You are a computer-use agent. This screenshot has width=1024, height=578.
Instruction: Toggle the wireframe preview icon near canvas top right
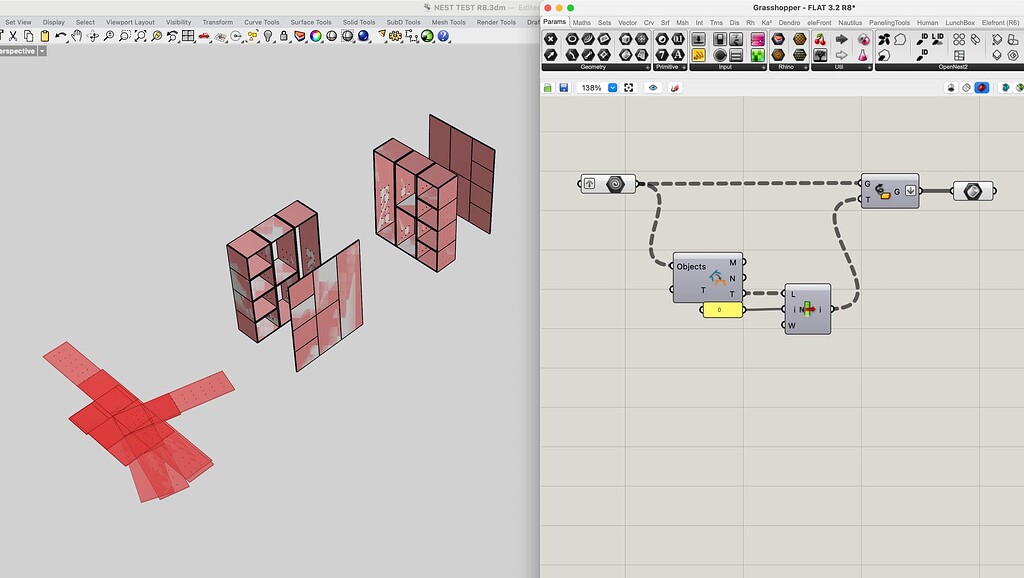coord(966,87)
